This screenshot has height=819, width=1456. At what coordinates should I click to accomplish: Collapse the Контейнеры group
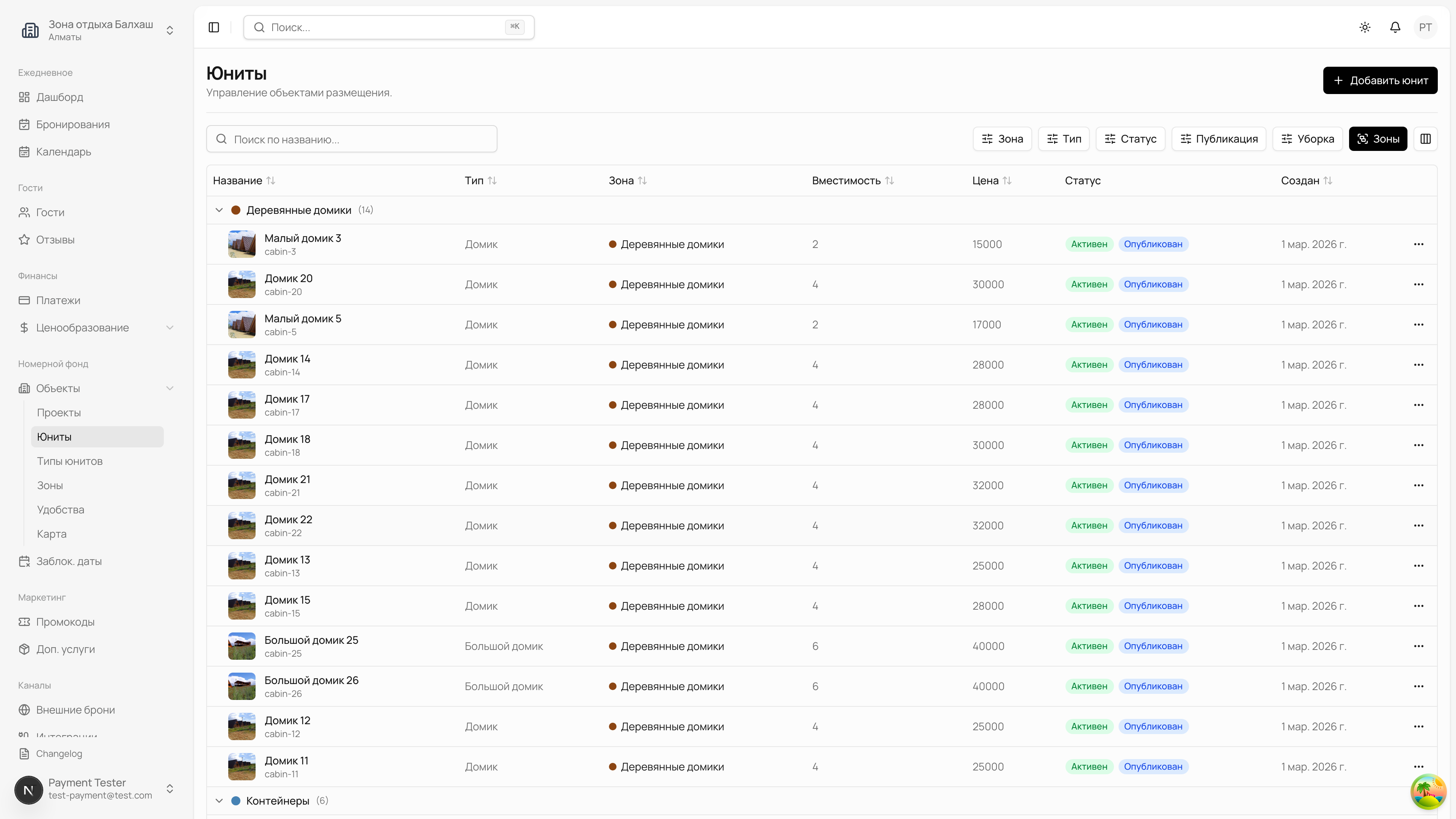point(219,801)
